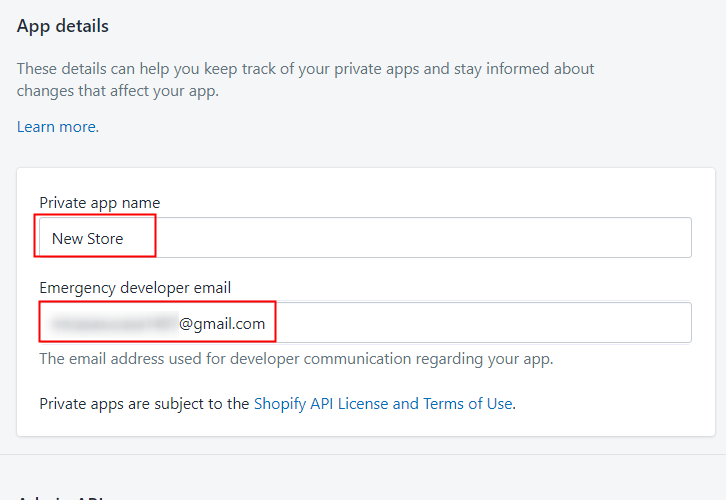Click the email helper text about developer communication
Viewport: 726px width, 500px height.
pyautogui.click(x=296, y=359)
